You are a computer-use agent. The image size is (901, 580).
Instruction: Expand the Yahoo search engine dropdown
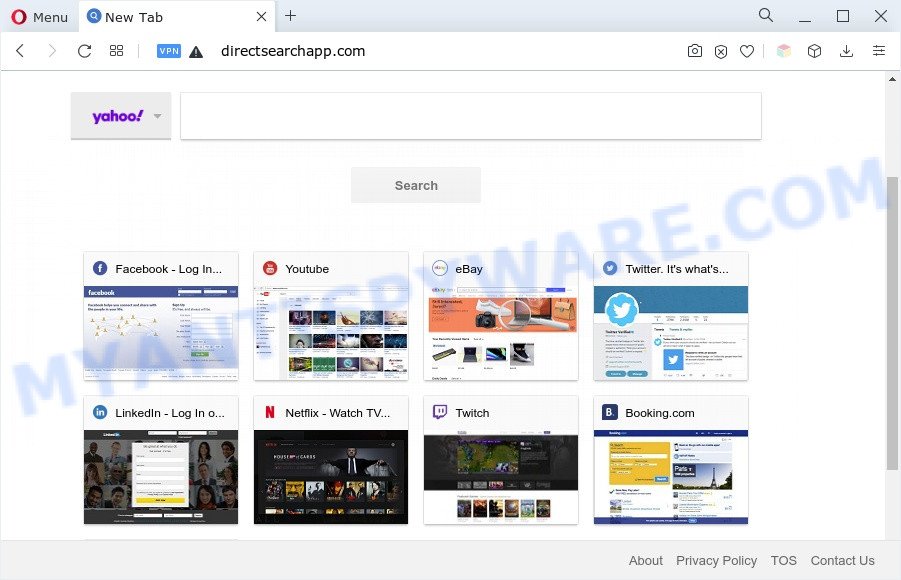pos(121,116)
